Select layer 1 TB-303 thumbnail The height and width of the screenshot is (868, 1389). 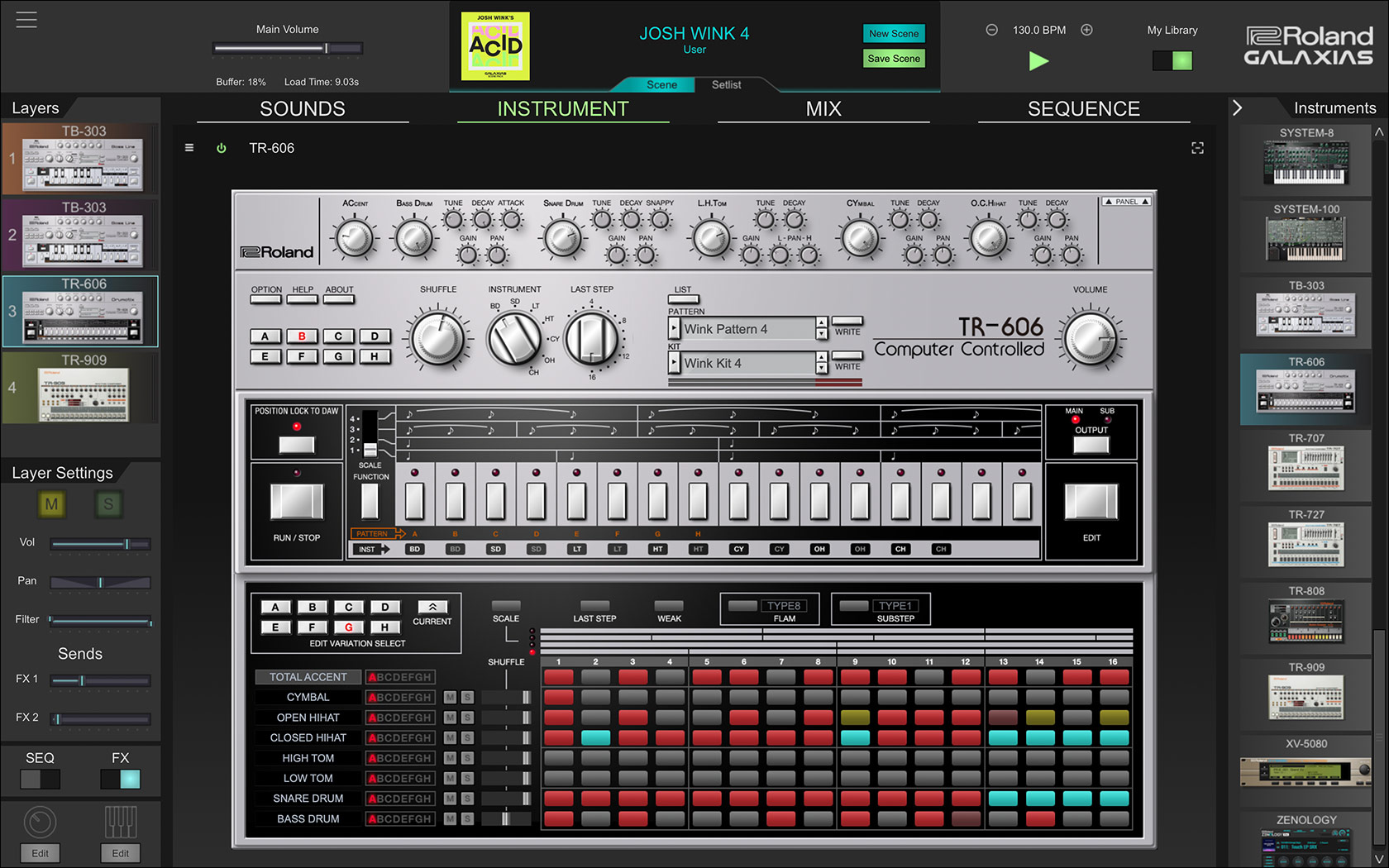(x=82, y=159)
